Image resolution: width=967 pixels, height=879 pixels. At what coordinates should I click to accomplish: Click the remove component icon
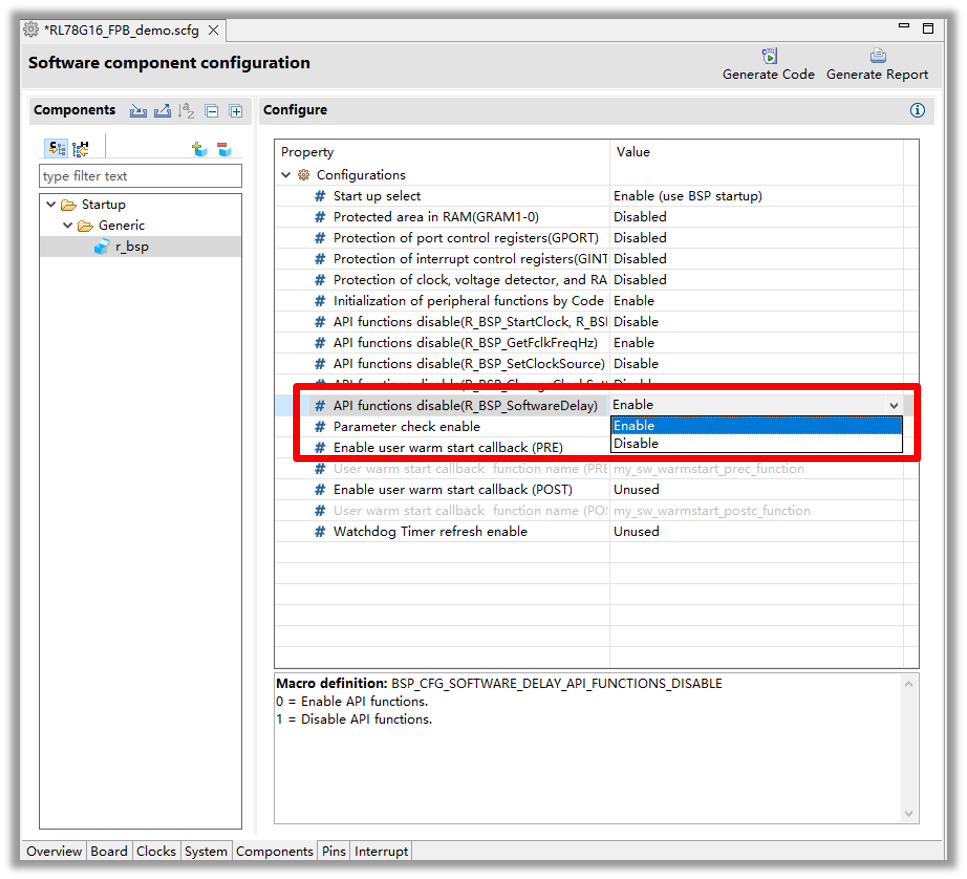pos(224,149)
